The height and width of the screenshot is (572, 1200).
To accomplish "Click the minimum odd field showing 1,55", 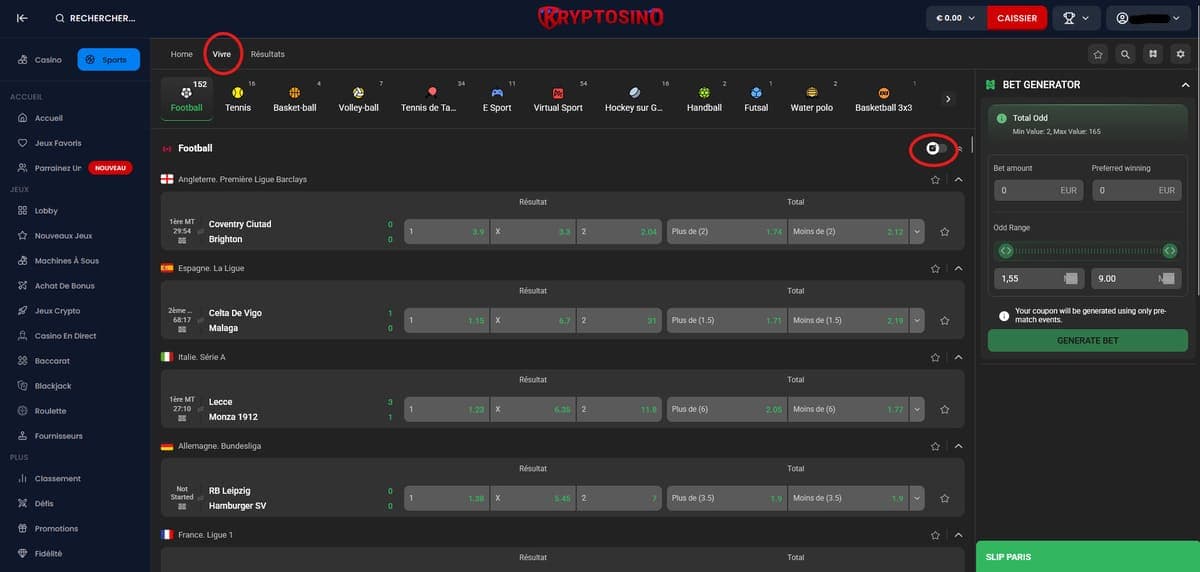I will [1039, 279].
